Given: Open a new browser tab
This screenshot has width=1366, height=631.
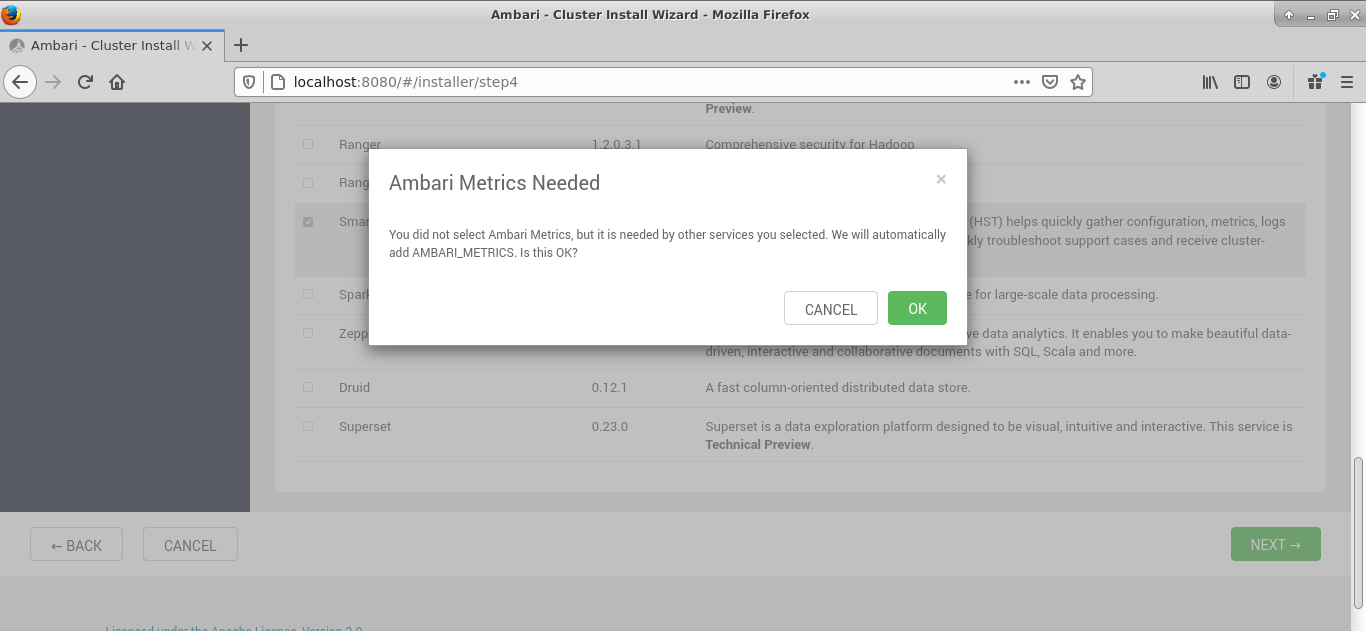Looking at the screenshot, I should tap(241, 45).
